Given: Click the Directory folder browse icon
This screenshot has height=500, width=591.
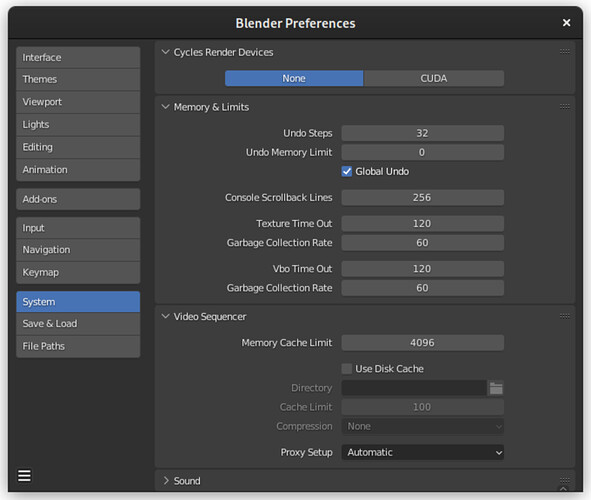Looking at the screenshot, I should click(496, 388).
